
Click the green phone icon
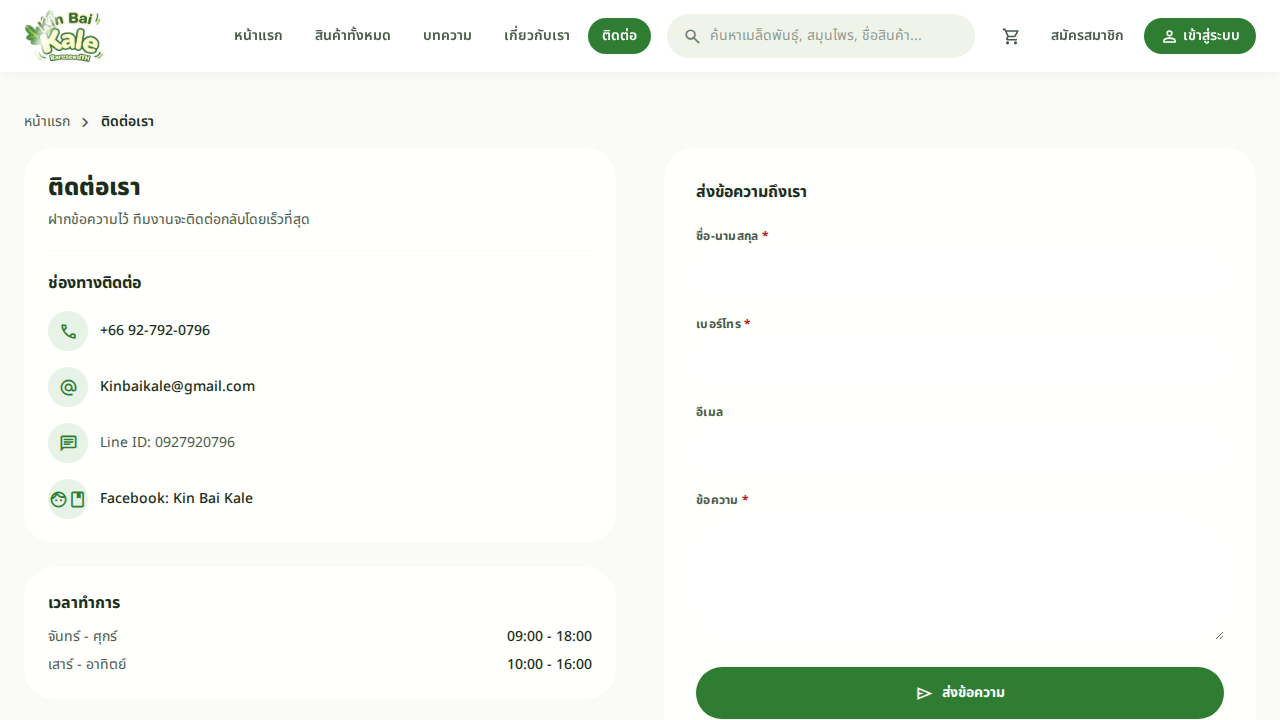pyautogui.click(x=68, y=331)
